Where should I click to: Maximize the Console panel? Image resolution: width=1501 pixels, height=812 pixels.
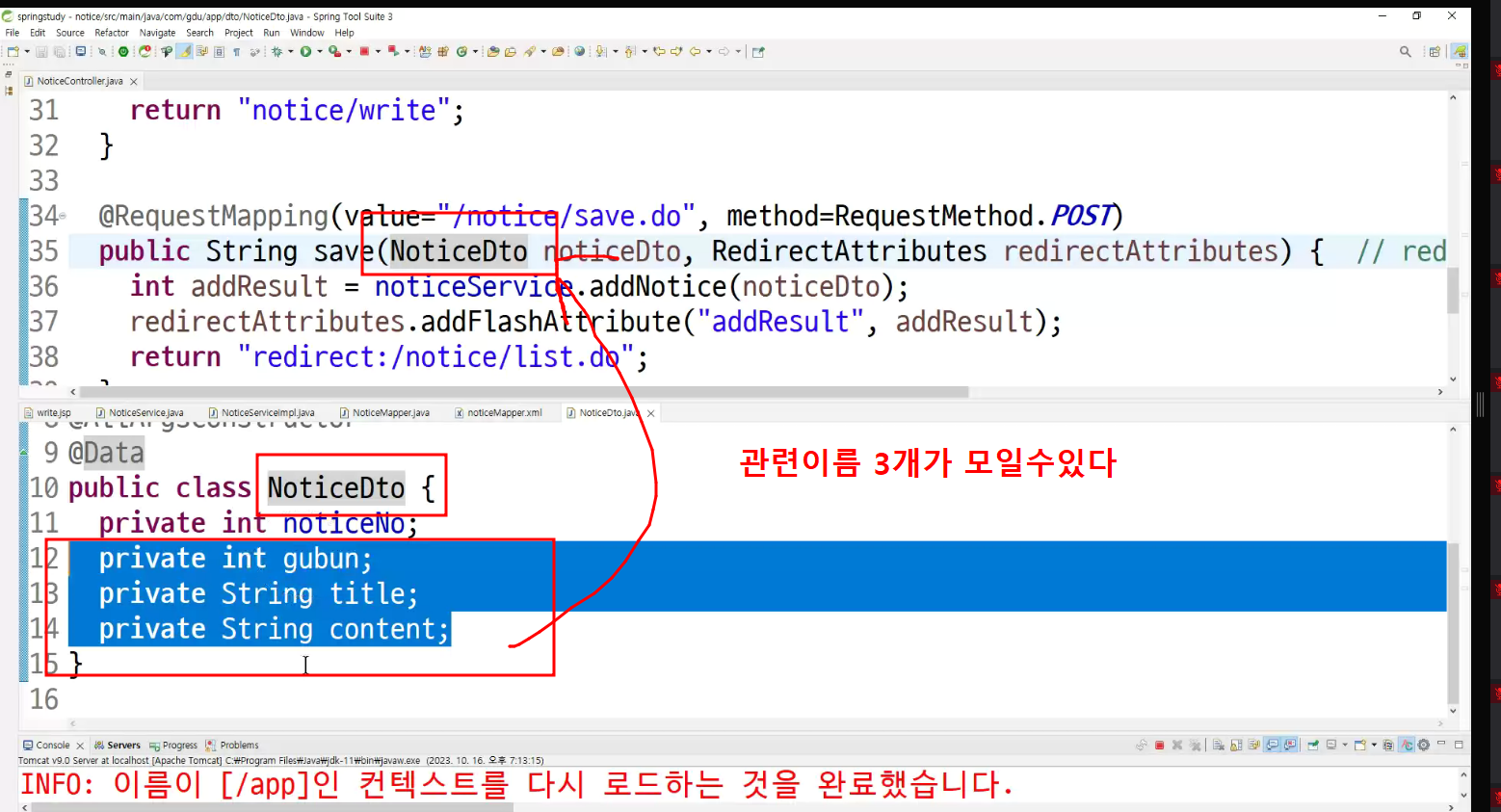1459,745
